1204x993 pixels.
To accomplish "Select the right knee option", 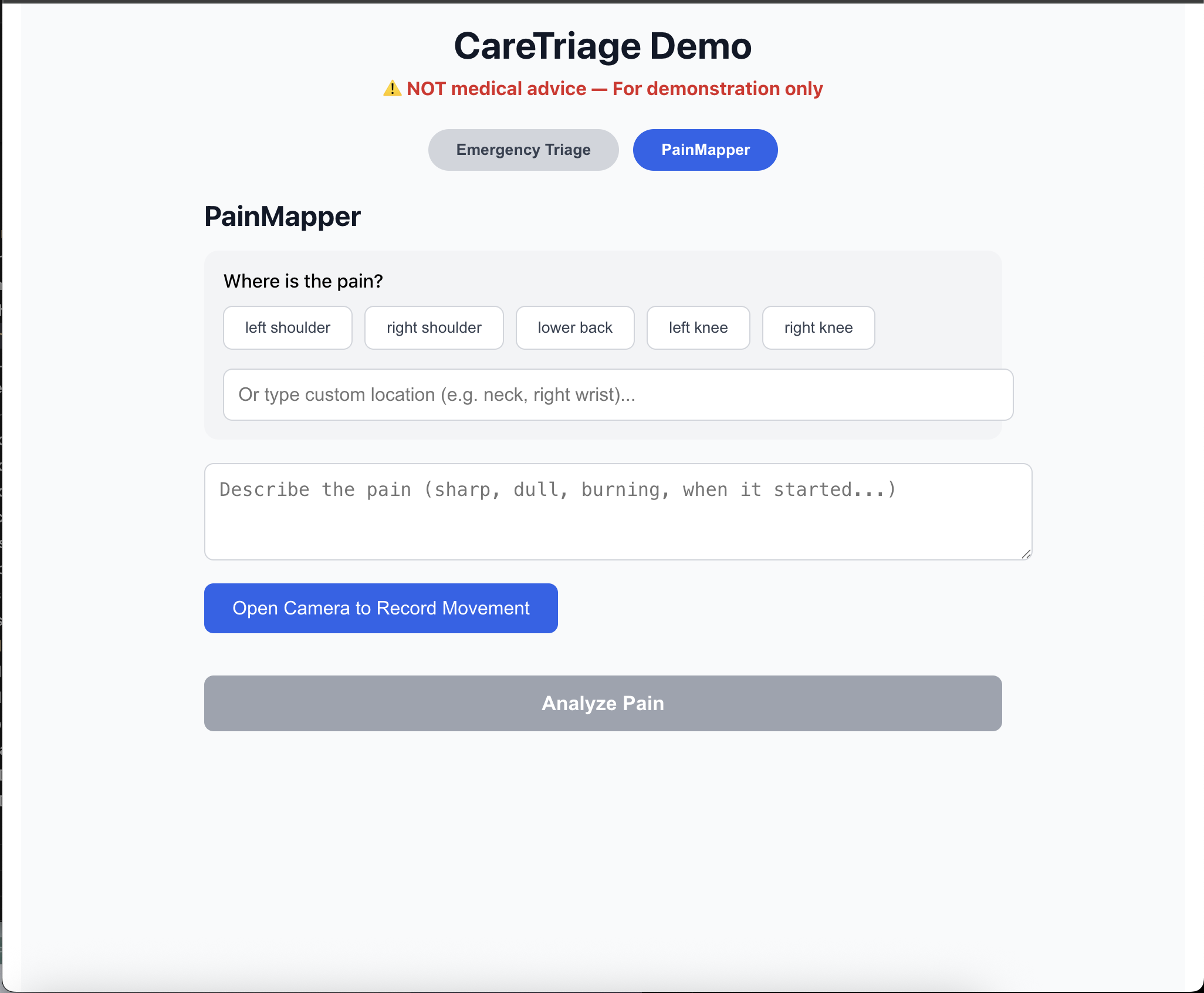I will click(818, 328).
